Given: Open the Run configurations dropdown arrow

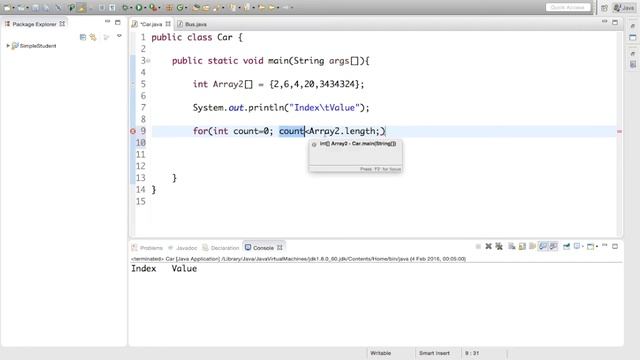Looking at the screenshot, I should click(x=145, y=8).
